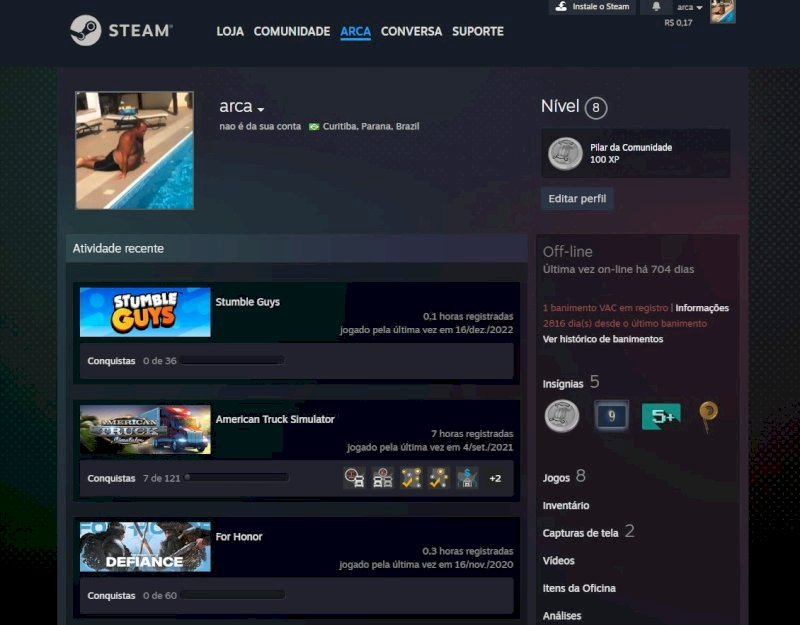Open the Inventário link
Image resolution: width=800 pixels, height=625 pixels.
(x=566, y=506)
